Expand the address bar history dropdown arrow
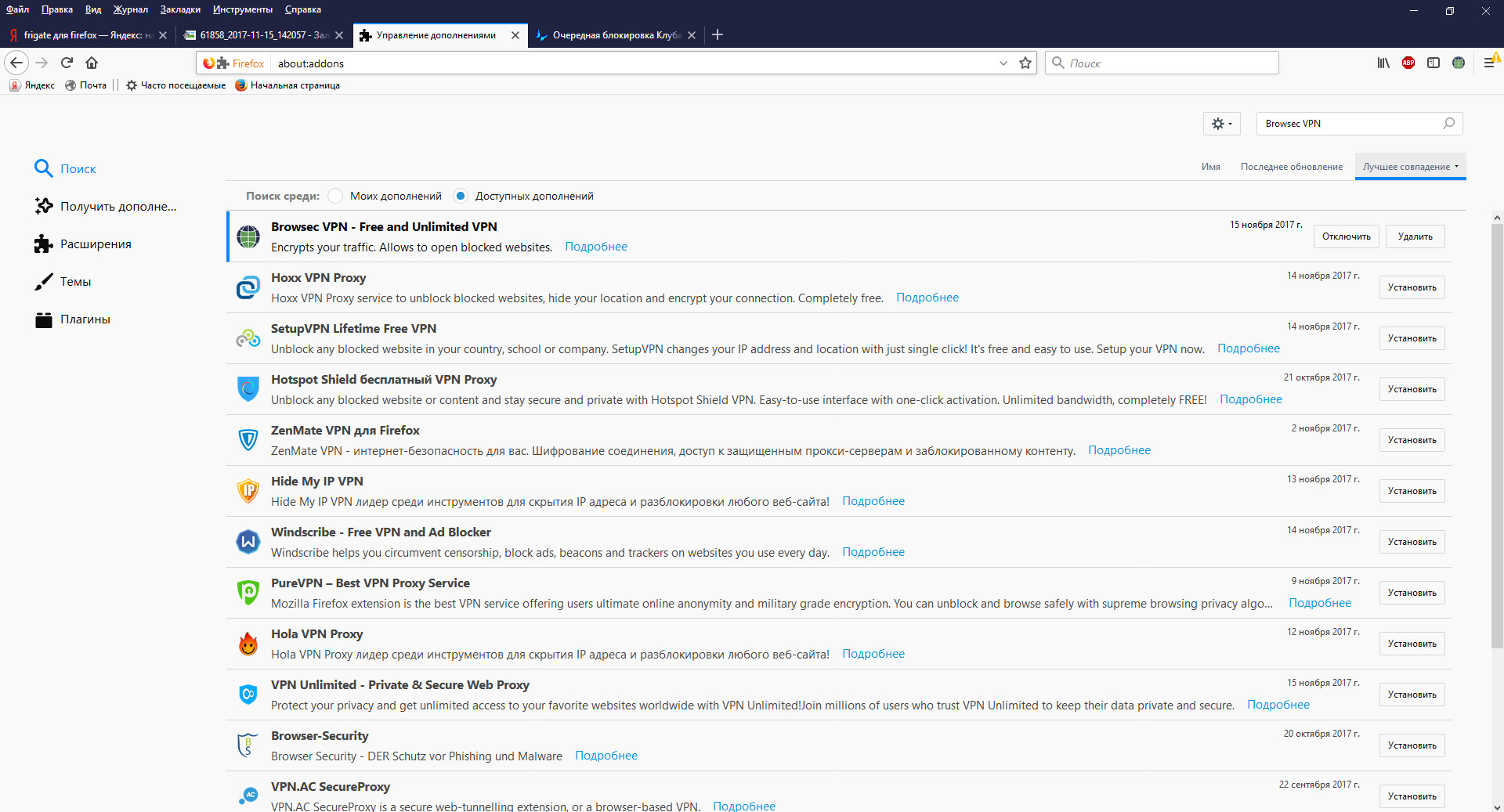The height and width of the screenshot is (812, 1504). click(1003, 63)
